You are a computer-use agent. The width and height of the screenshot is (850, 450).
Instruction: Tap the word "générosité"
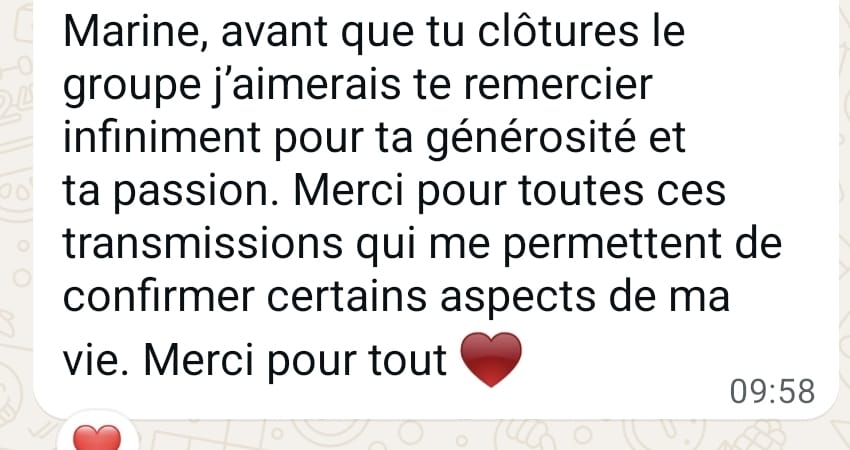point(530,140)
